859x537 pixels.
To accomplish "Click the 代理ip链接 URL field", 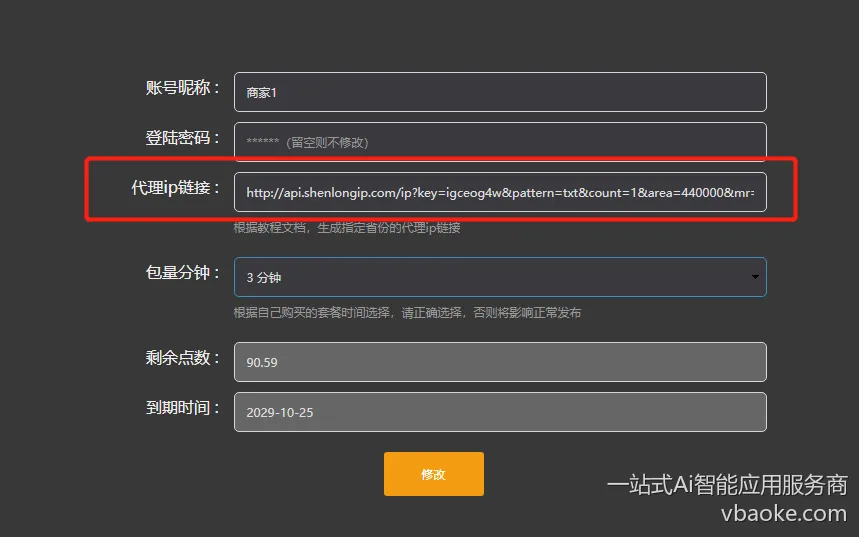I will click(x=500, y=192).
